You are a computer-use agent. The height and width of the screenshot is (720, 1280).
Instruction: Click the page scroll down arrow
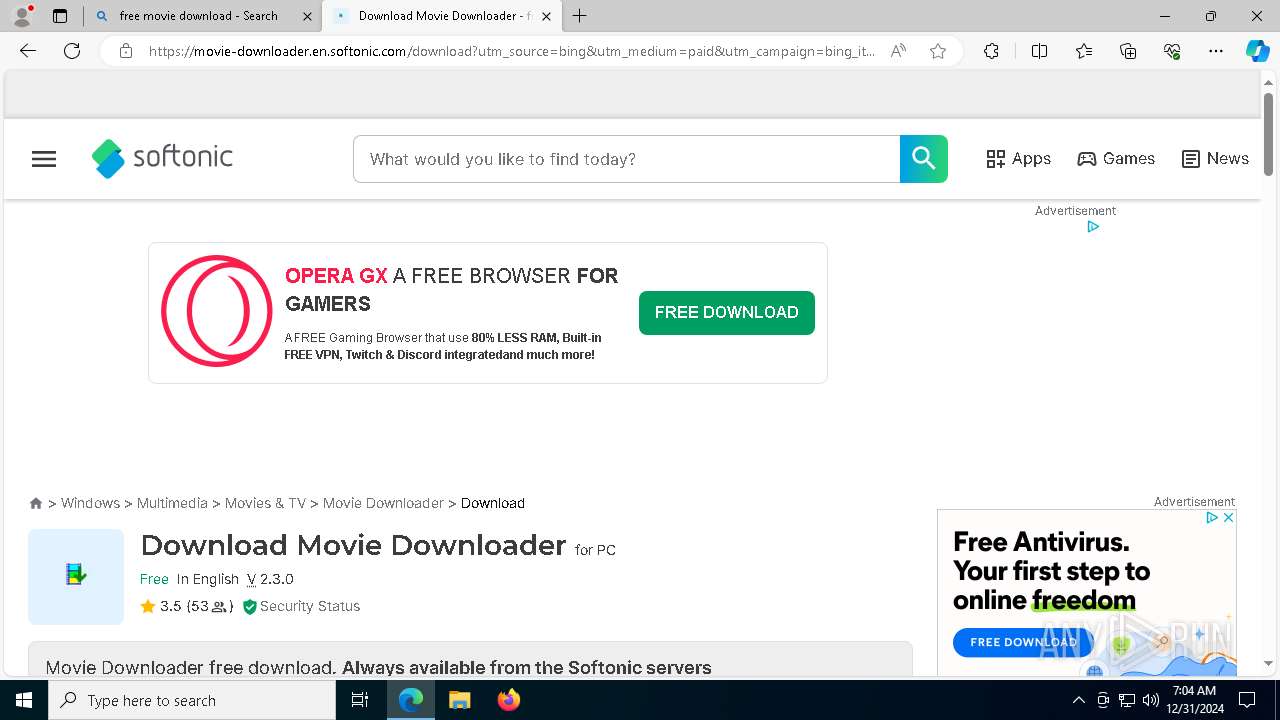pos(1268,663)
